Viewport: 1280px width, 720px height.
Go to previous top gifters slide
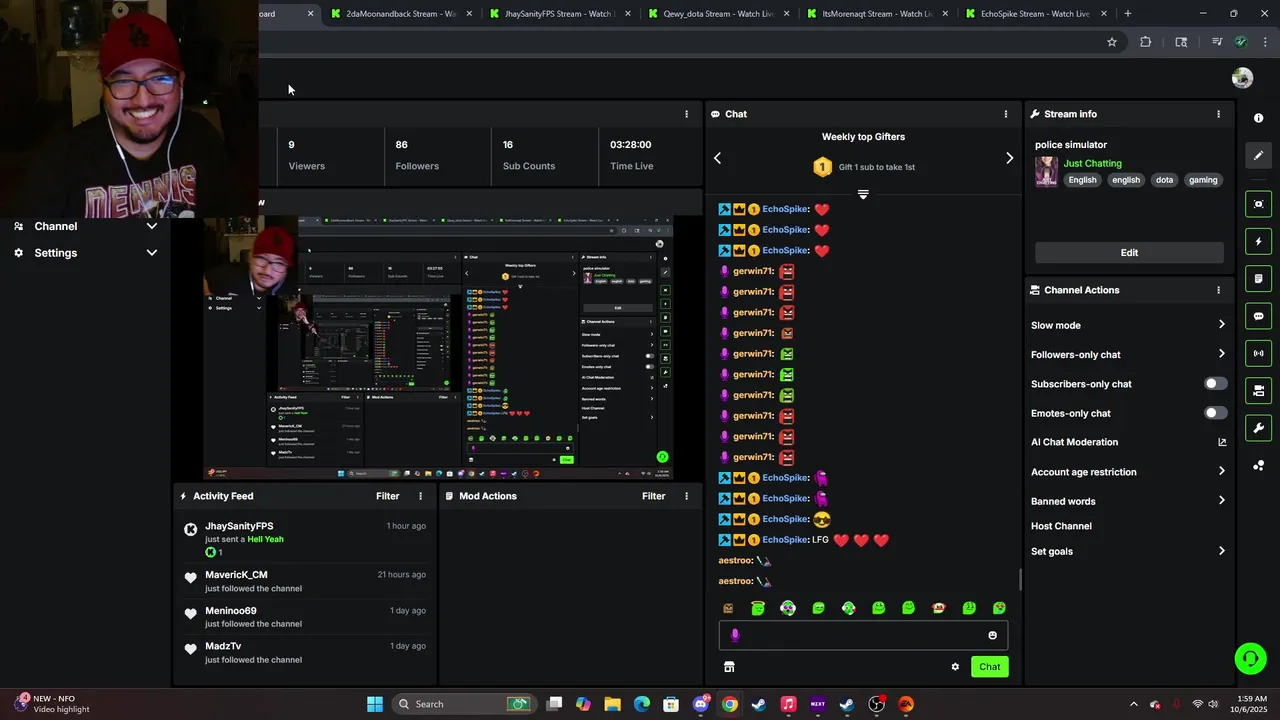coord(717,158)
